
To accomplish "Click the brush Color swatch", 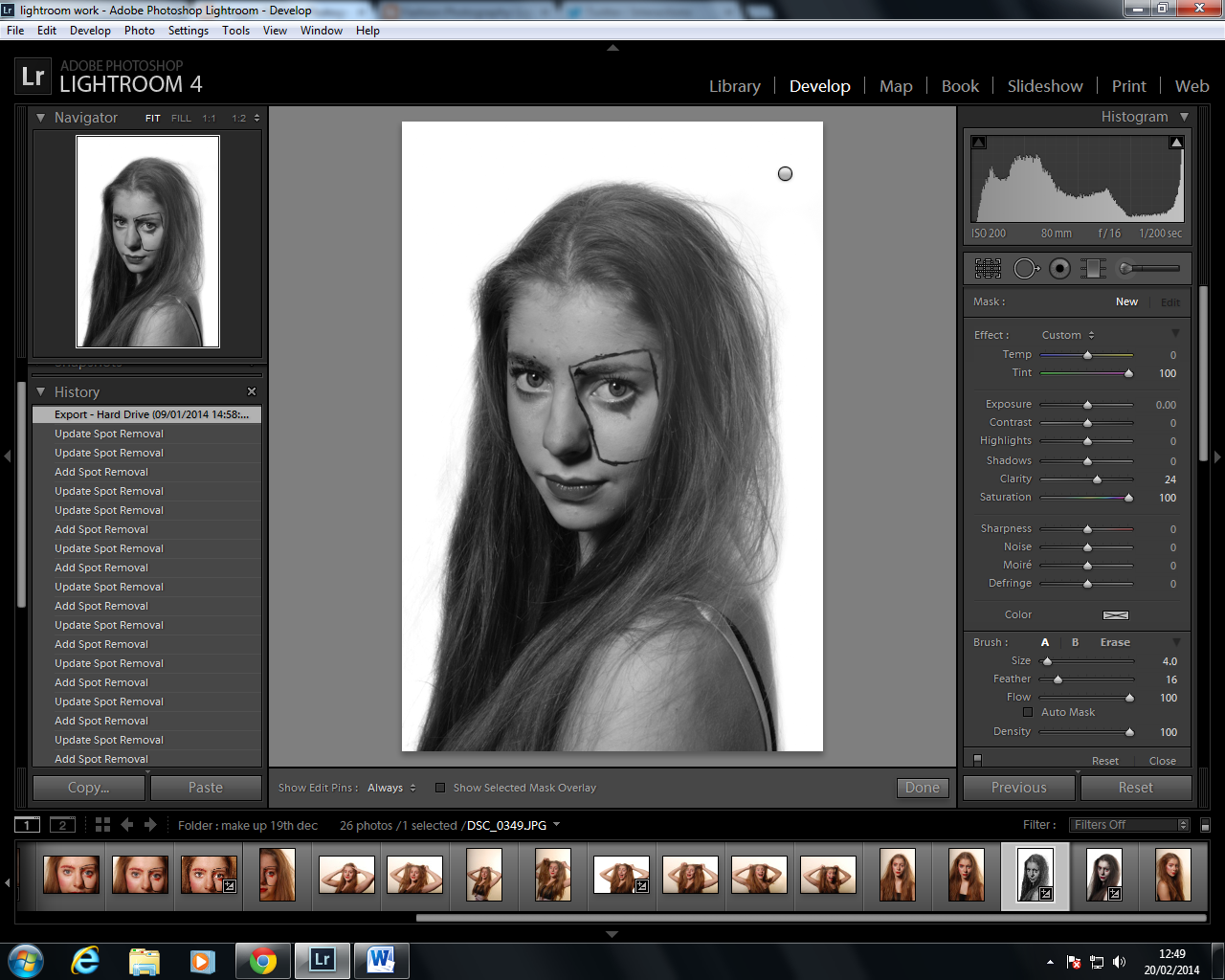I will click(1115, 614).
